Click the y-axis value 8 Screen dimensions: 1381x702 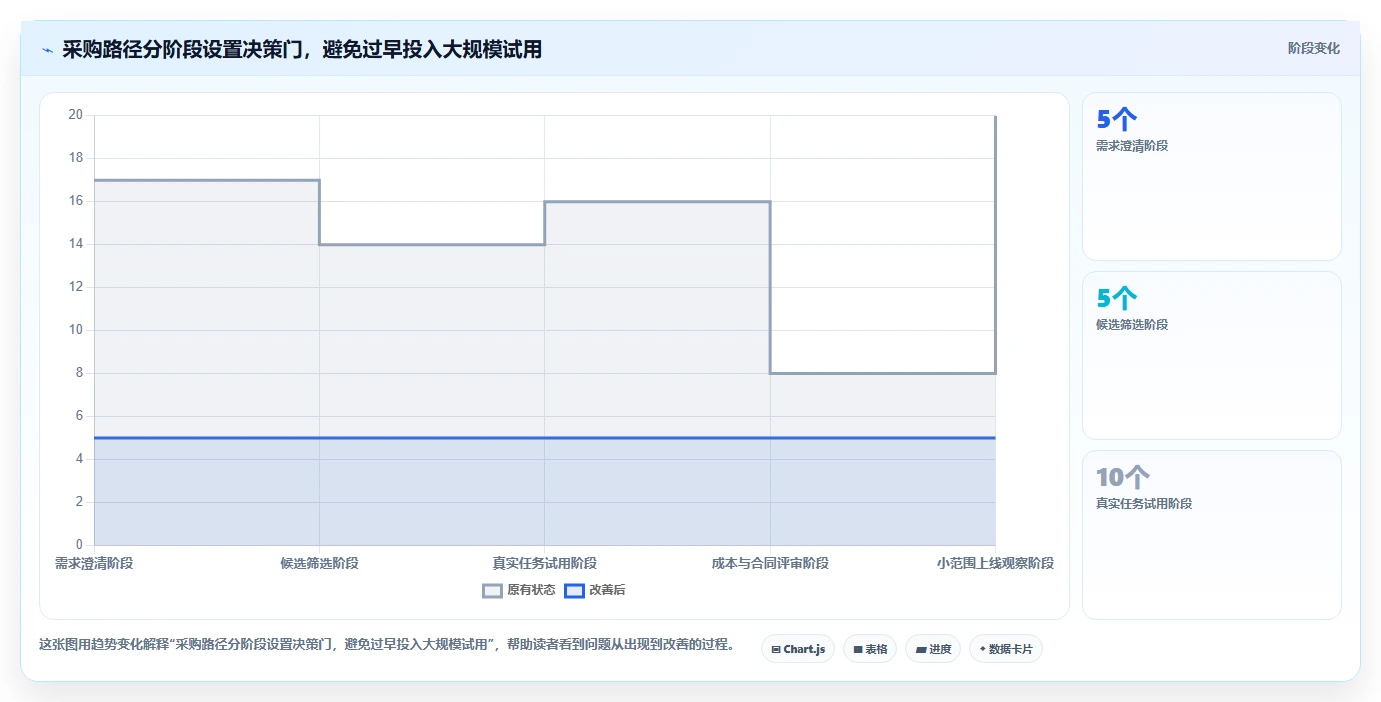(79, 373)
